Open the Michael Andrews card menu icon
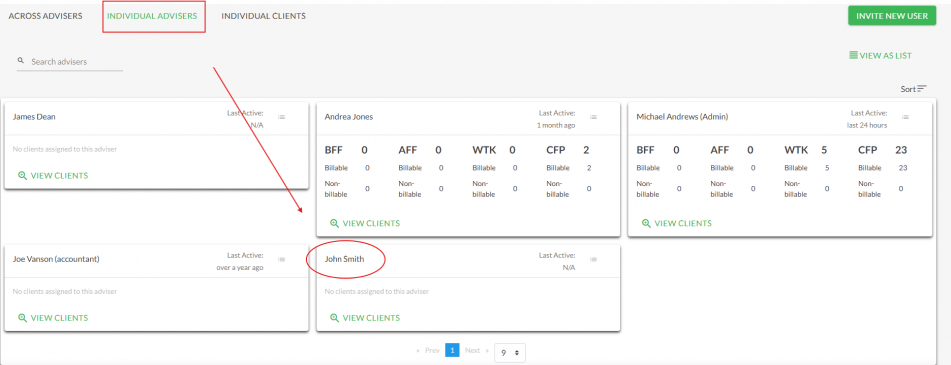Screen dimensions: 951x365 point(905,117)
